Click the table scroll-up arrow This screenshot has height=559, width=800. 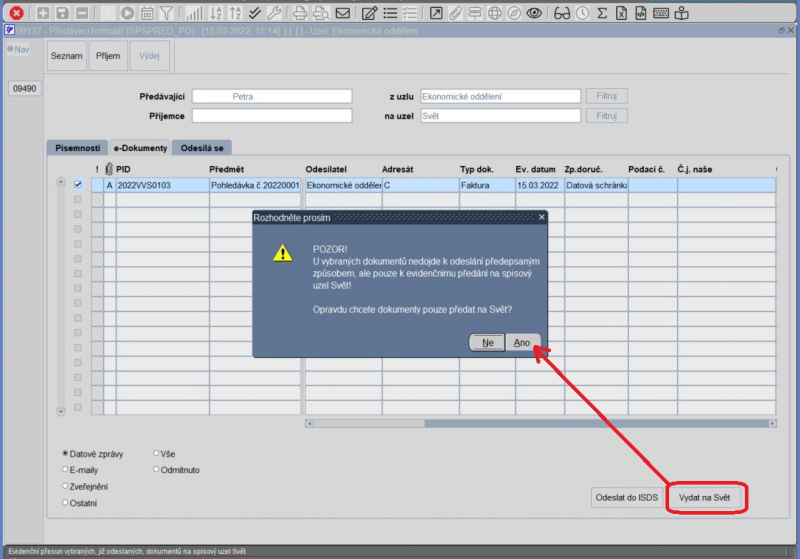(61, 182)
